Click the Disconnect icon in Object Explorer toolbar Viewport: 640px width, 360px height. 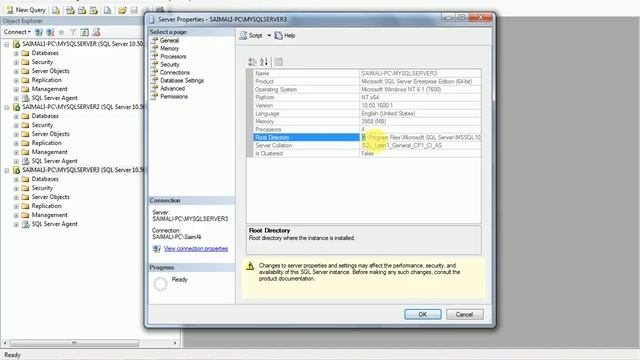pyautogui.click(x=50, y=32)
